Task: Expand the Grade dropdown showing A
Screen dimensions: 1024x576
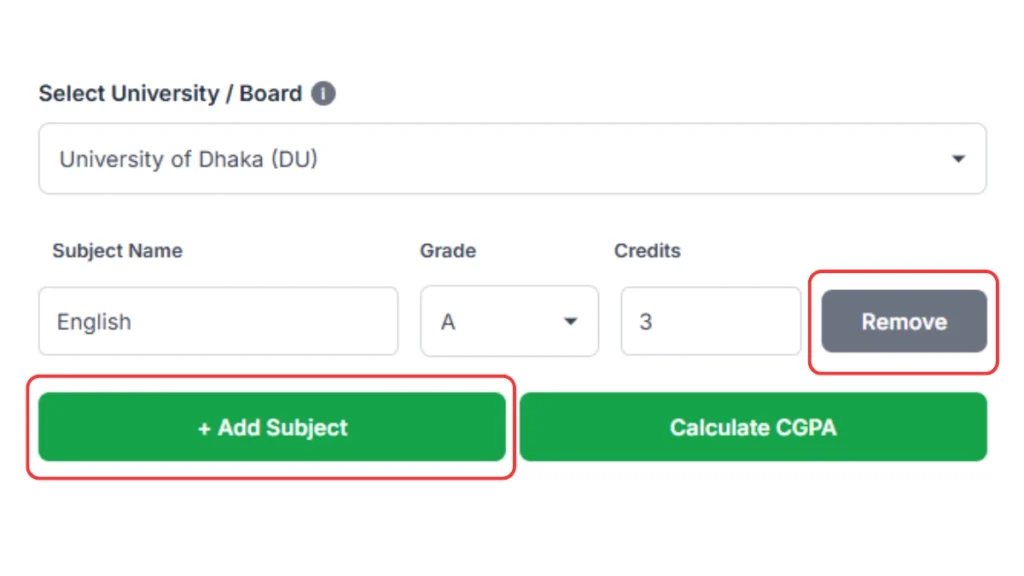Action: [x=509, y=321]
